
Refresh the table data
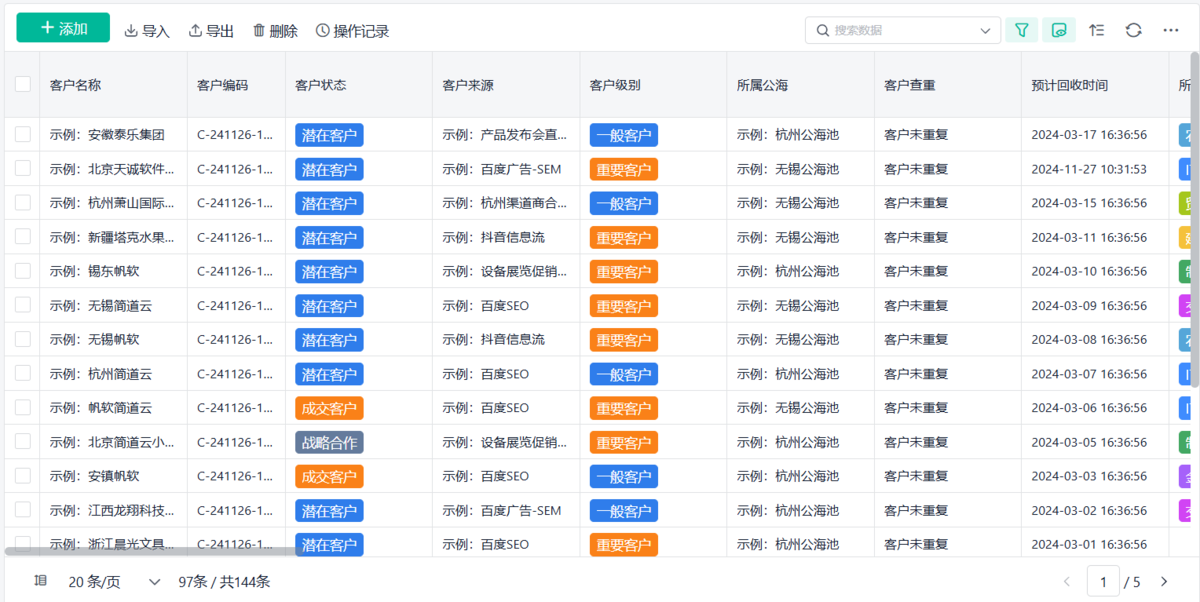tap(1134, 30)
